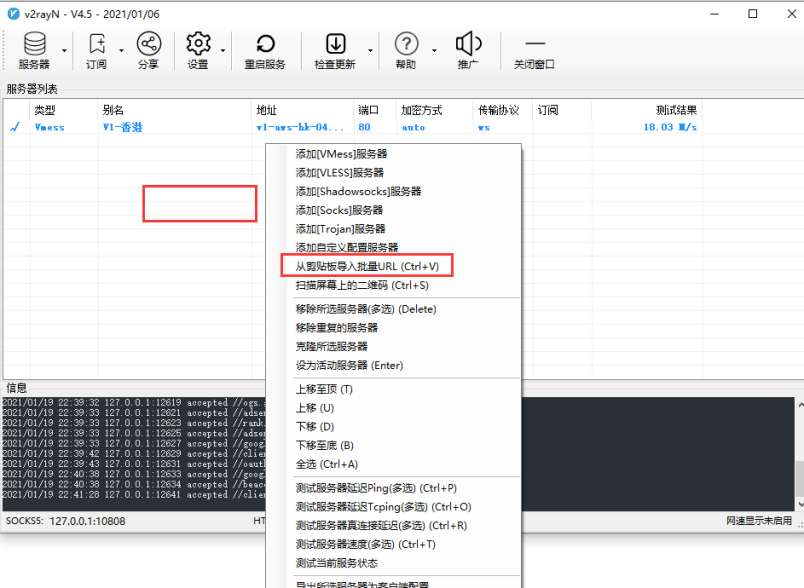Click the 订阅 (Subscription) toolbar icon

pos(95,45)
